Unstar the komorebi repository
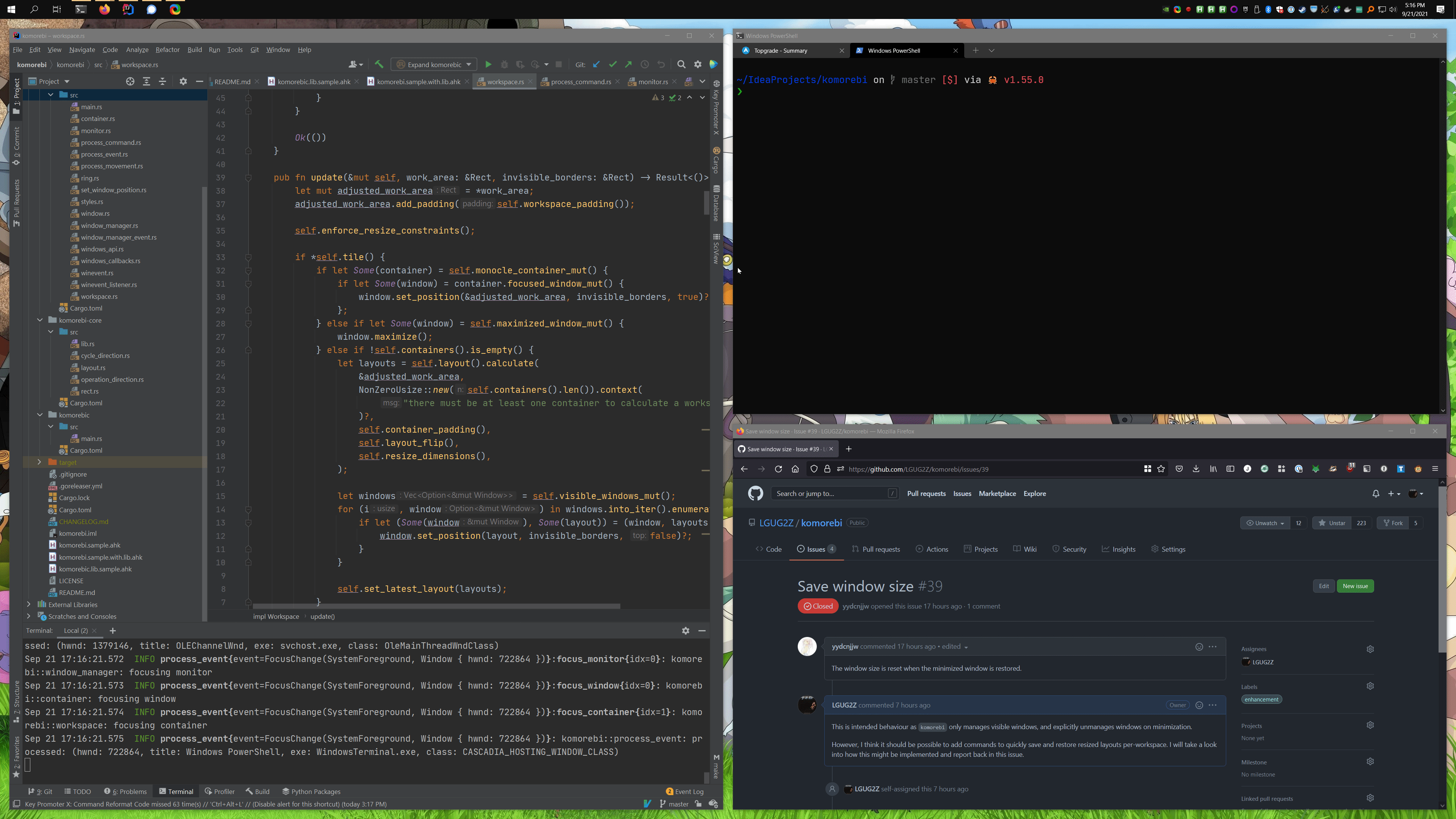1456x819 pixels. [1332, 523]
